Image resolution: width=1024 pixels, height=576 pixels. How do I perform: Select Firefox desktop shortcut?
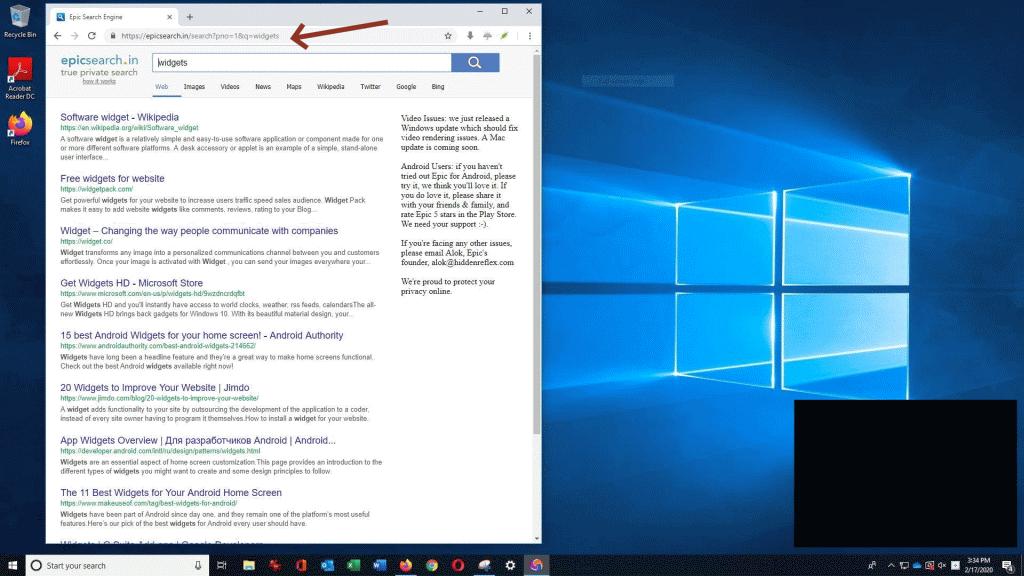point(20,128)
